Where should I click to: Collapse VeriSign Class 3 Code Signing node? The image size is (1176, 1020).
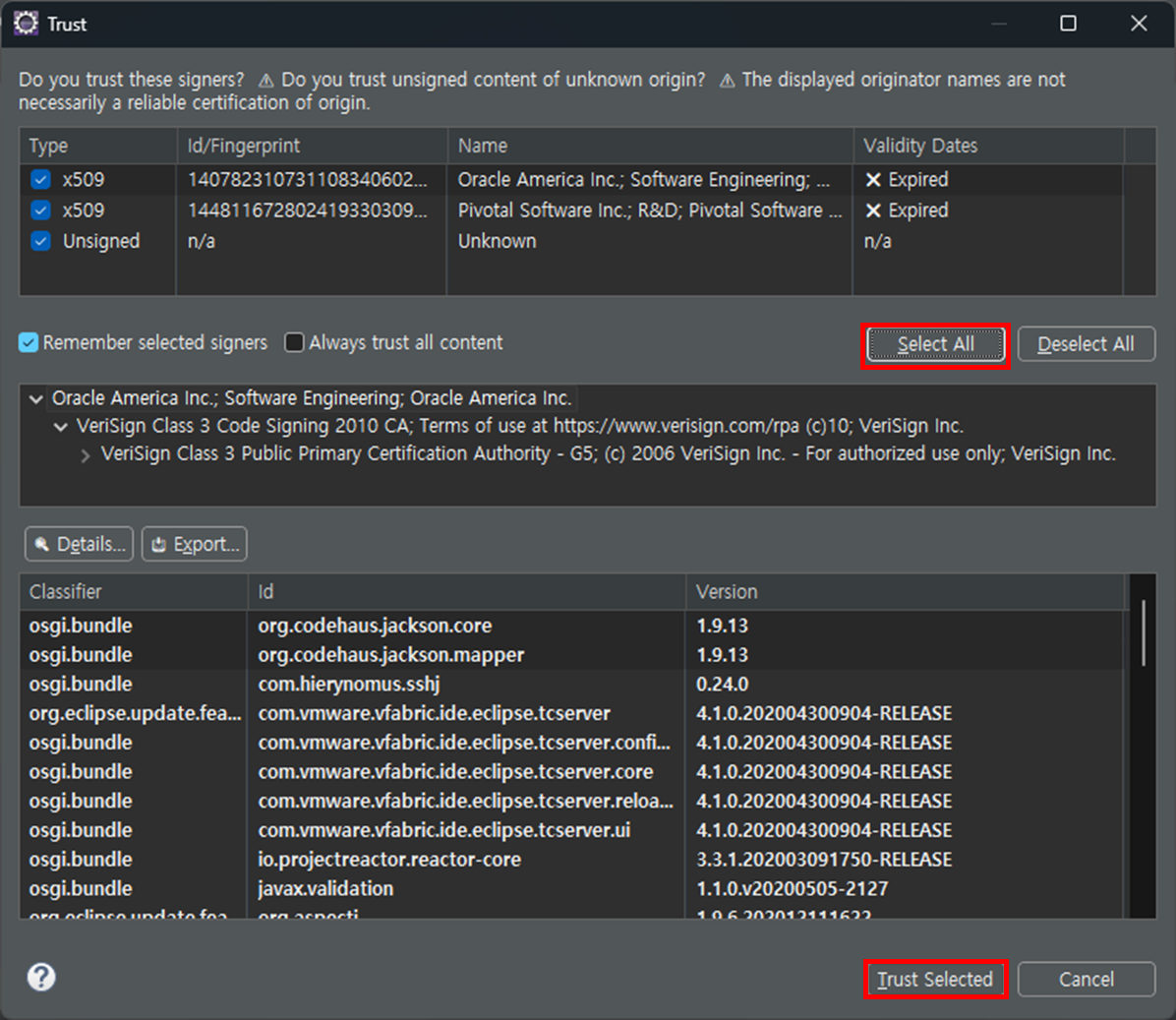(x=61, y=427)
